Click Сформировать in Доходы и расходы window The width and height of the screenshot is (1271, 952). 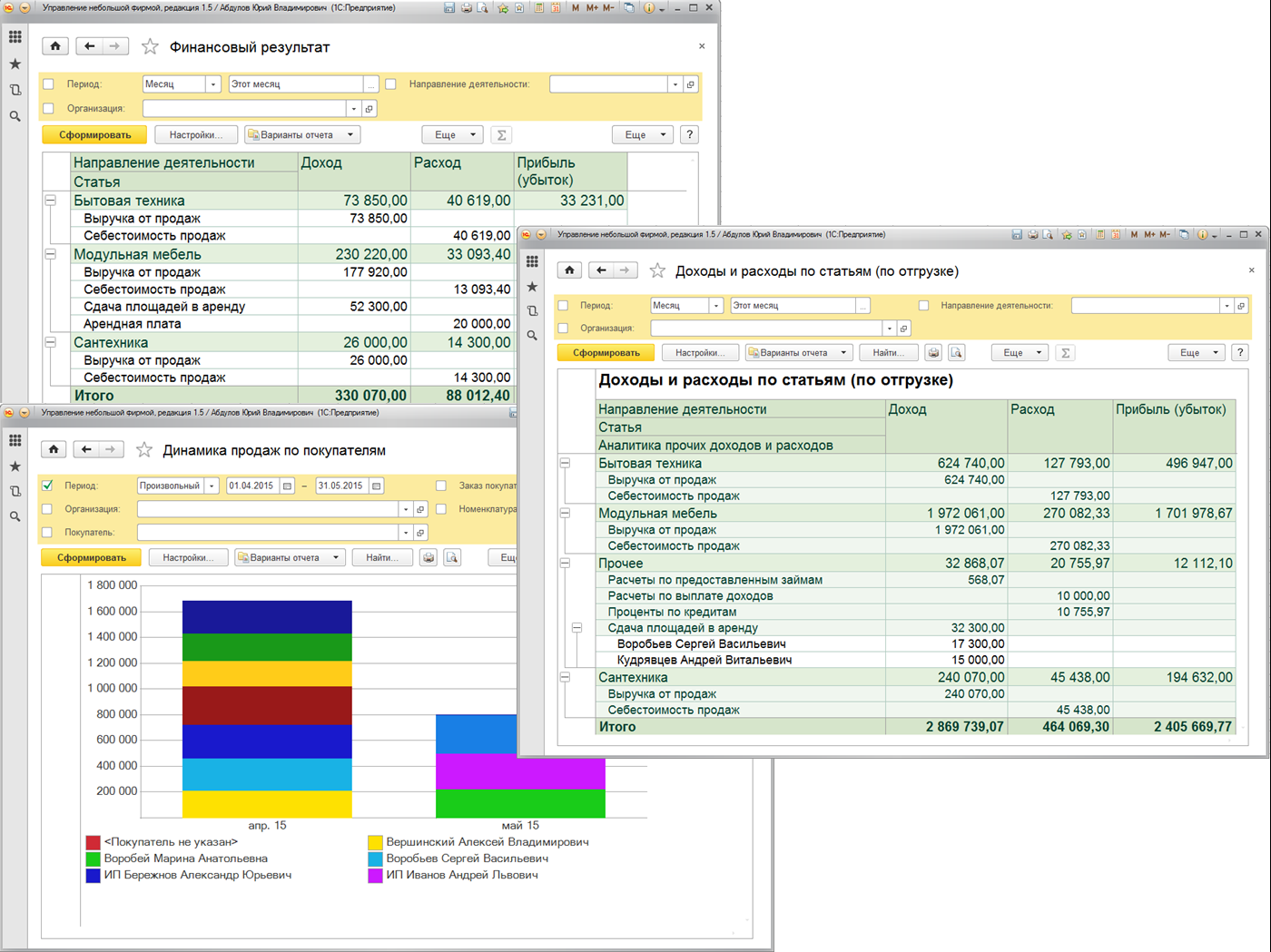pyautogui.click(x=606, y=353)
